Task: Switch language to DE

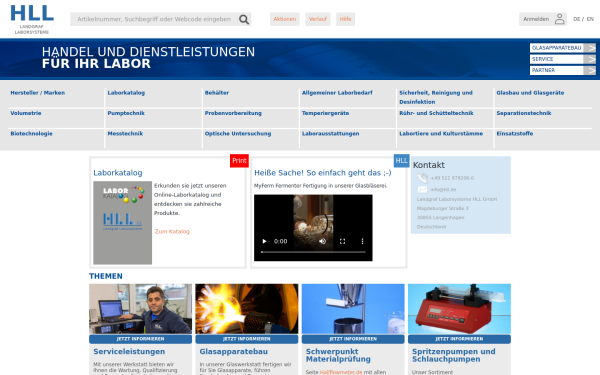Action: (576, 19)
